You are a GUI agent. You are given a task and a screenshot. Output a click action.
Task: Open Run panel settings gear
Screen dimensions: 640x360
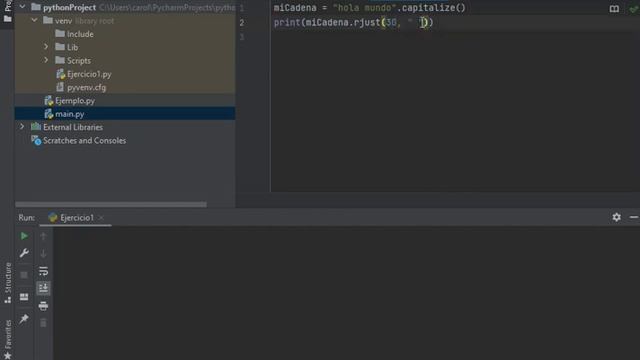coord(616,217)
